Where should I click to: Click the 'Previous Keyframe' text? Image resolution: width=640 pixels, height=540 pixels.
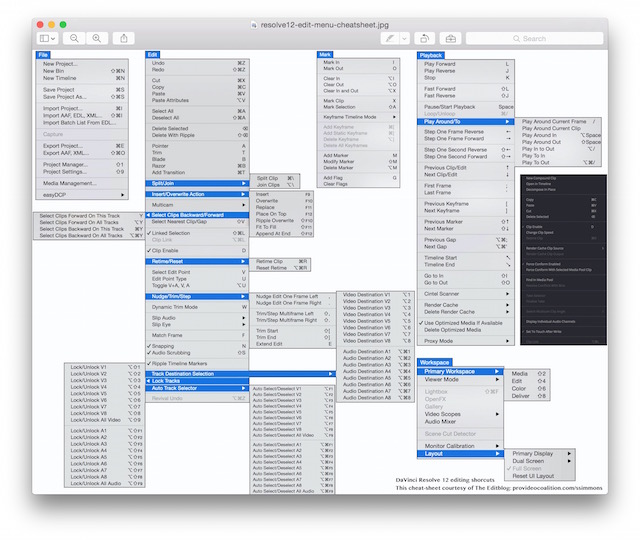pos(446,204)
